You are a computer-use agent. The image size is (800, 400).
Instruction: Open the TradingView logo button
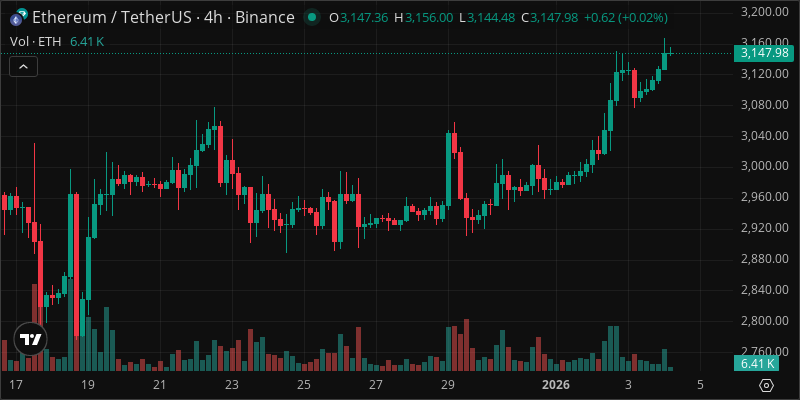[x=31, y=339]
